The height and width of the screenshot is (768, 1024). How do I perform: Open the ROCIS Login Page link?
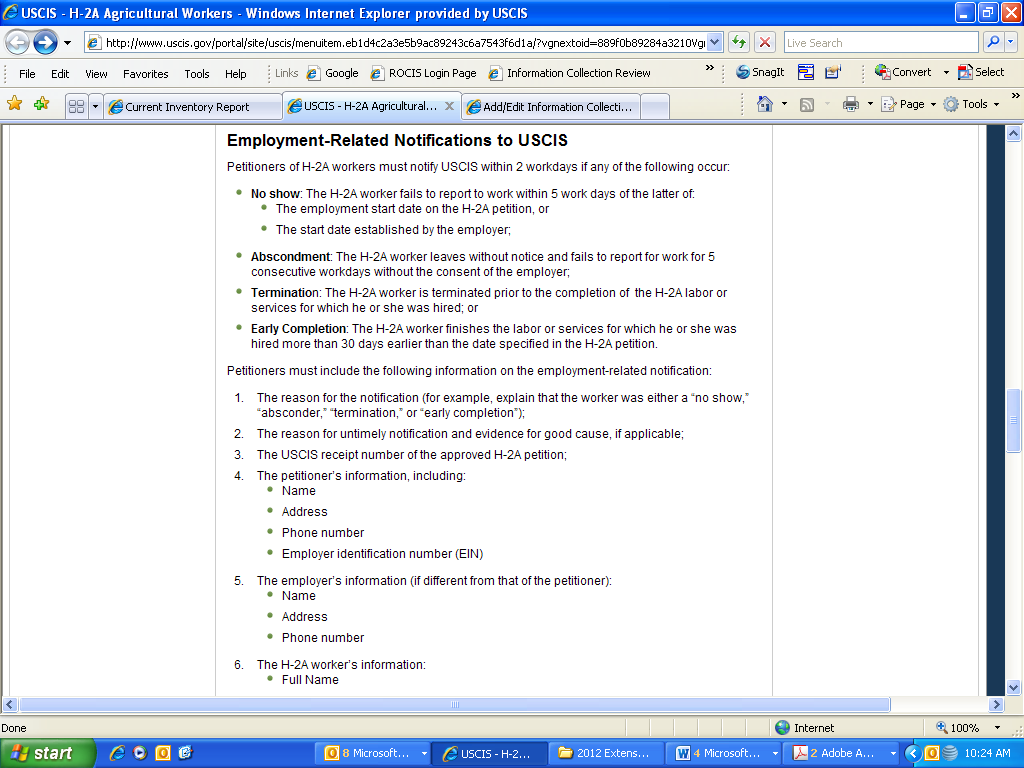[424, 73]
